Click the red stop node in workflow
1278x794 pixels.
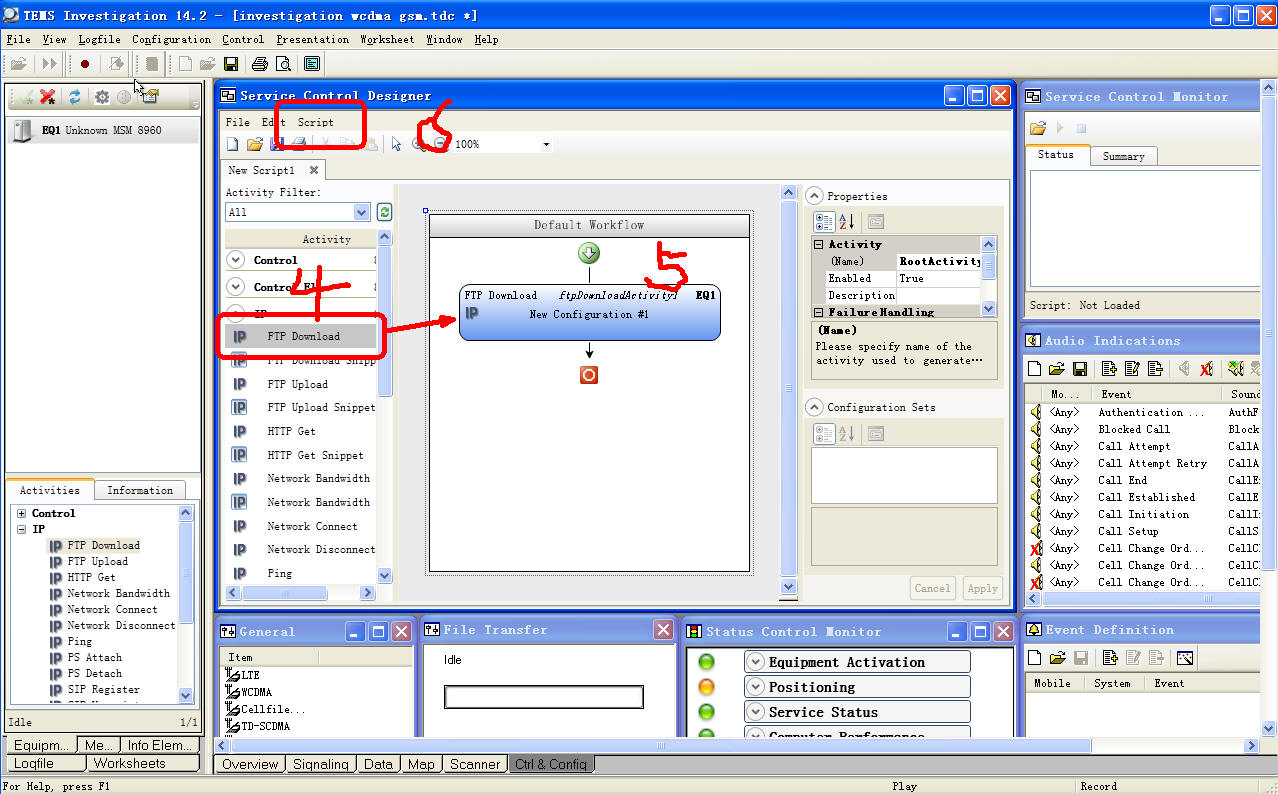pyautogui.click(x=589, y=375)
